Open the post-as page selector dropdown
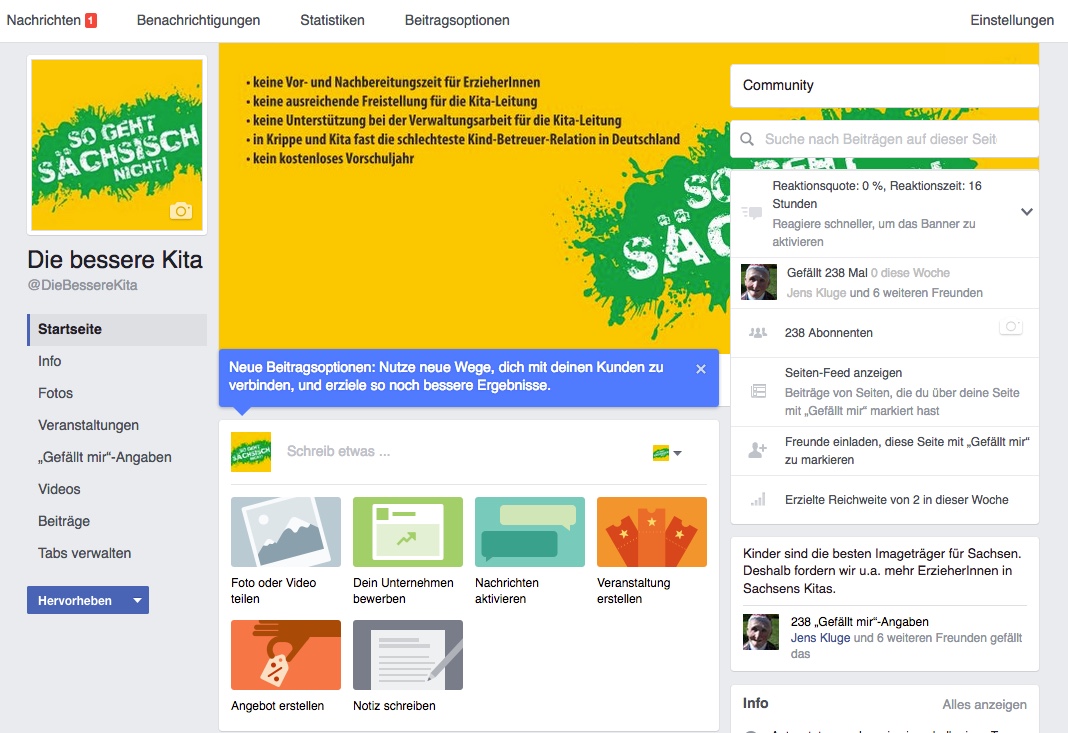 coord(668,452)
